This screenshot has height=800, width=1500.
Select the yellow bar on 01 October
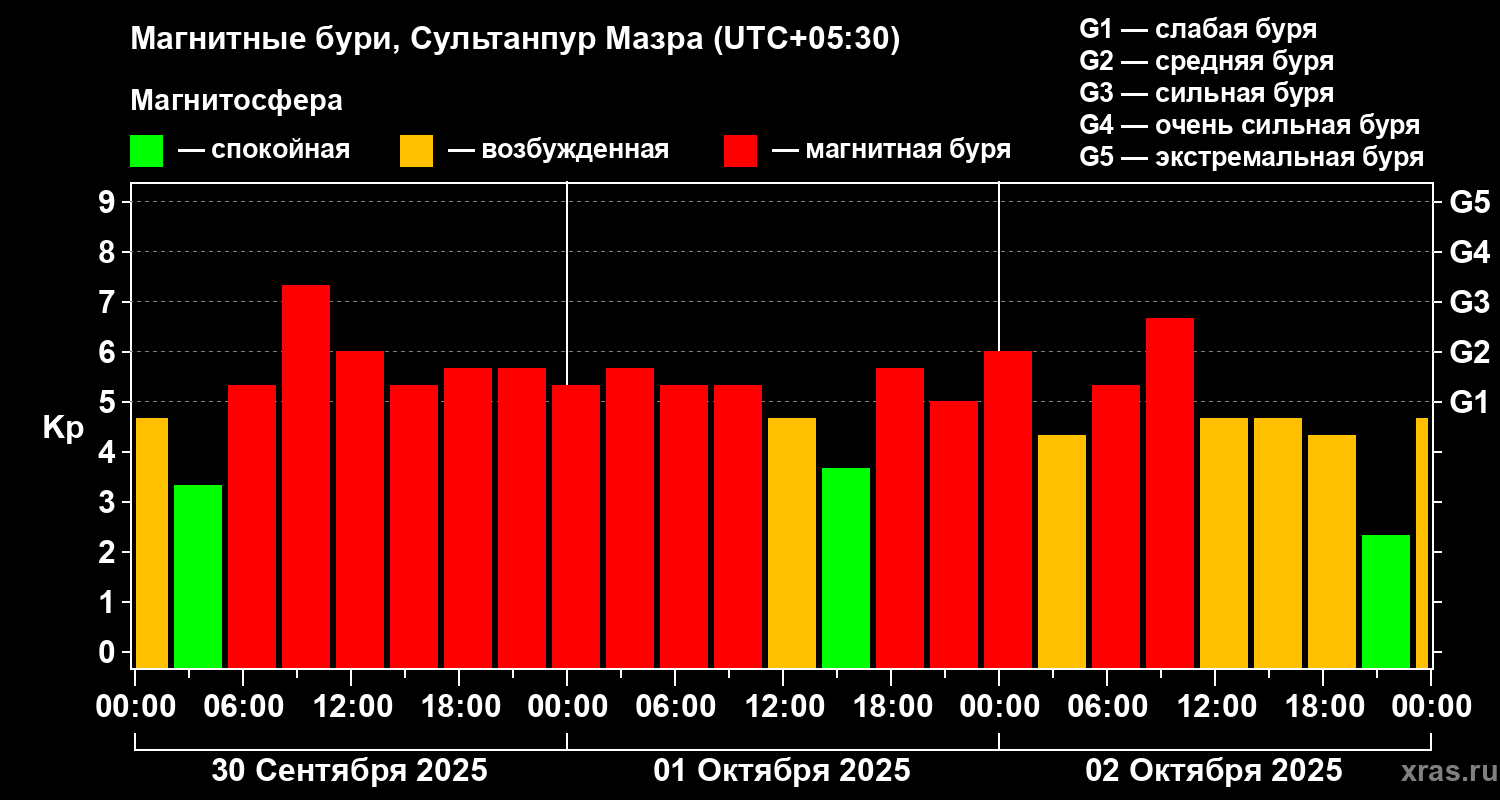click(x=792, y=543)
